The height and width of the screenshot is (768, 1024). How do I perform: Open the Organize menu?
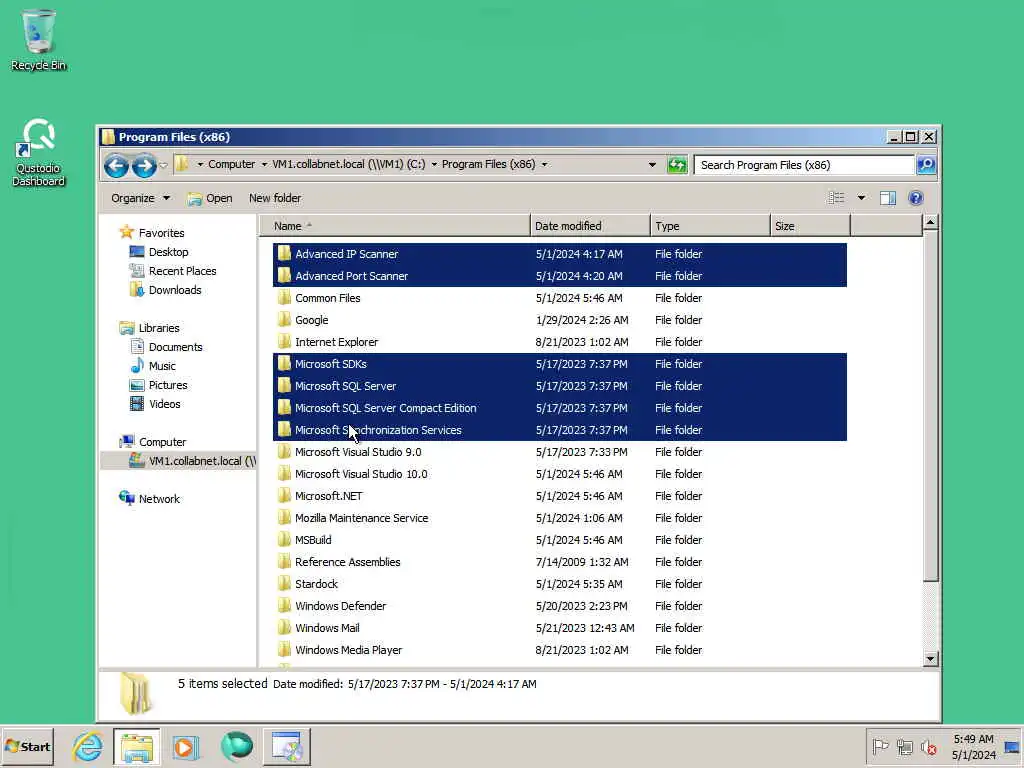coord(140,198)
